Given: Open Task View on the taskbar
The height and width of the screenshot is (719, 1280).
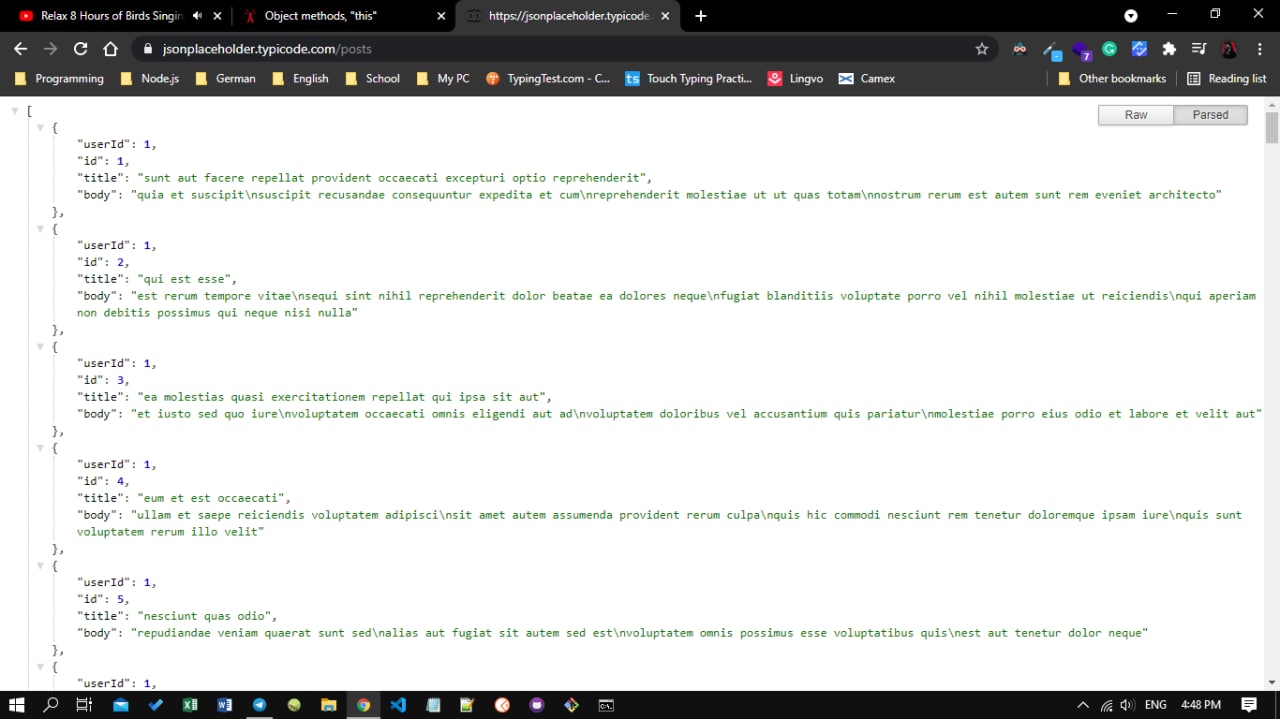Looking at the screenshot, I should pos(84,705).
